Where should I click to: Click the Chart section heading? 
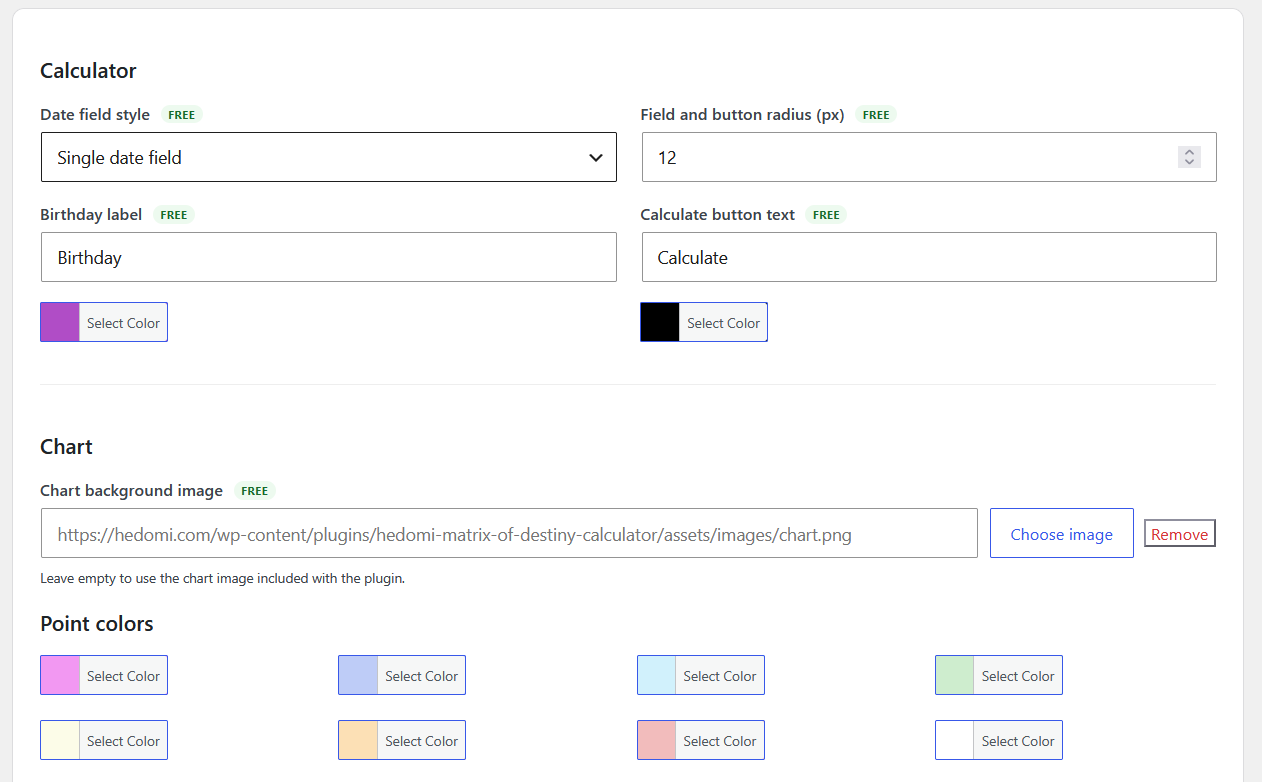point(66,447)
